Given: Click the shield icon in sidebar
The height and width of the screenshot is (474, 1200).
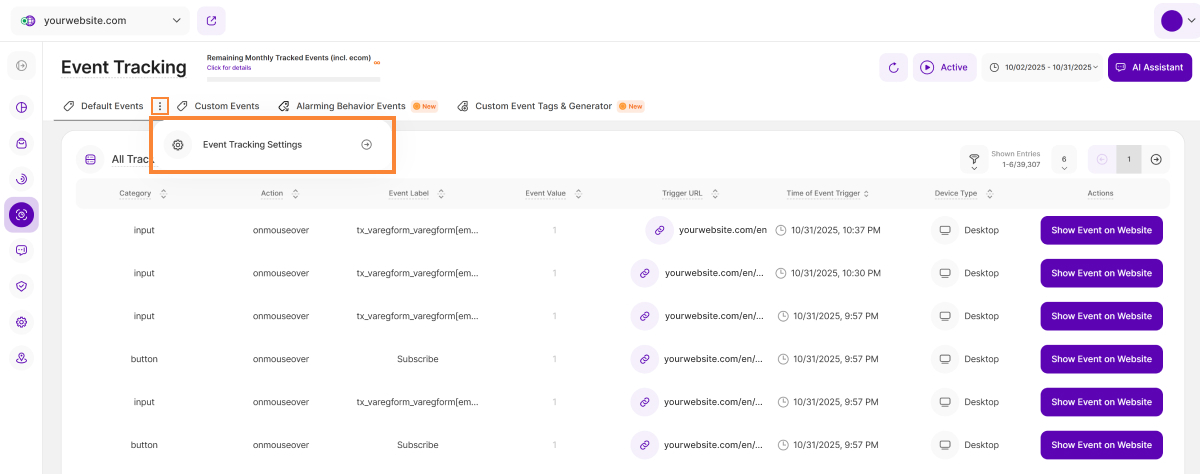Looking at the screenshot, I should [x=22, y=286].
